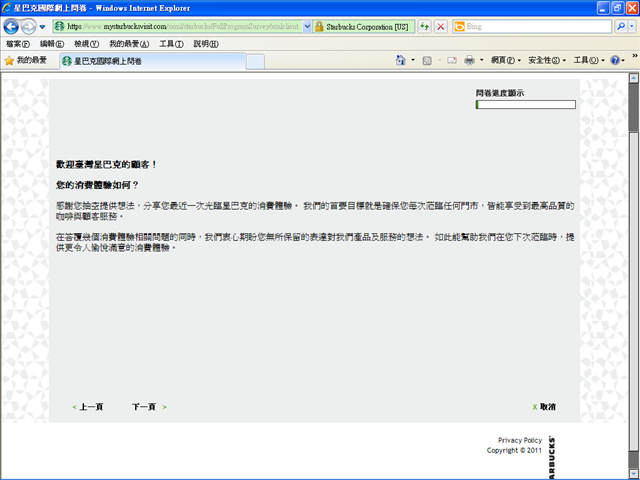Open the 編輯(E) menu

[52, 44]
